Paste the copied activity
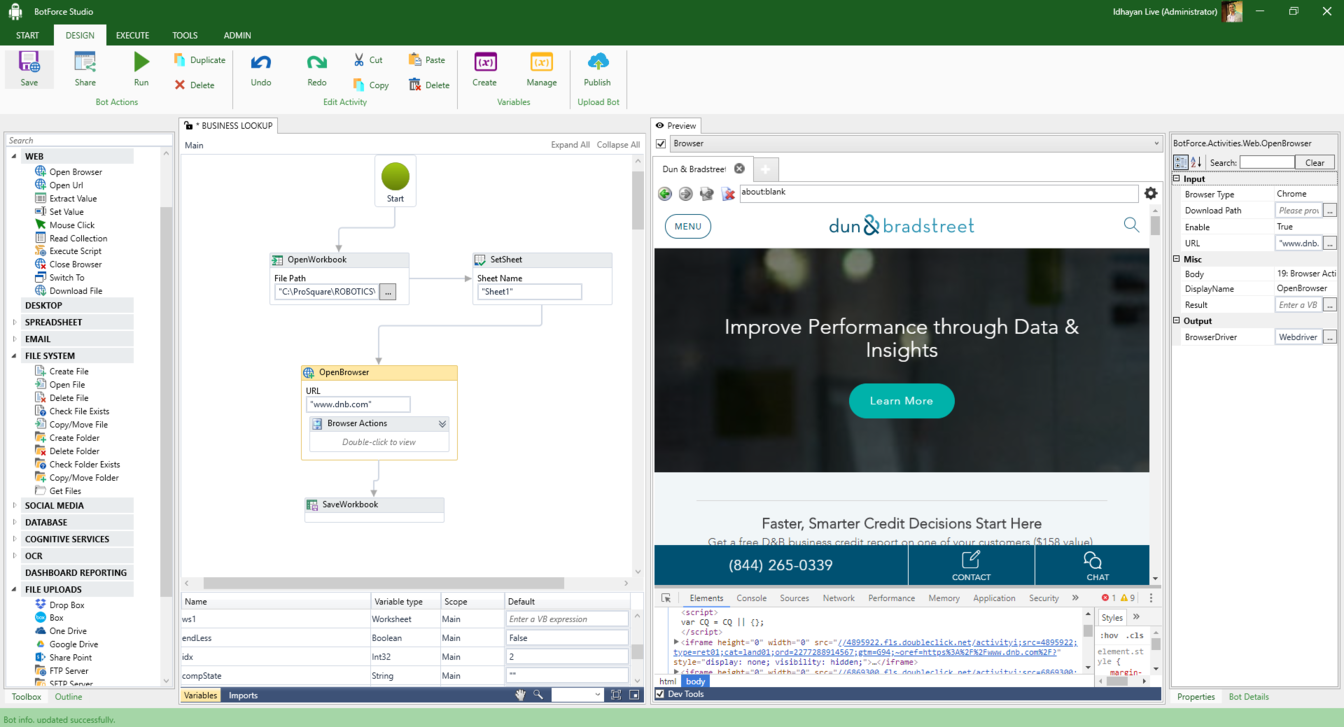The width and height of the screenshot is (1344, 727). [x=427, y=60]
